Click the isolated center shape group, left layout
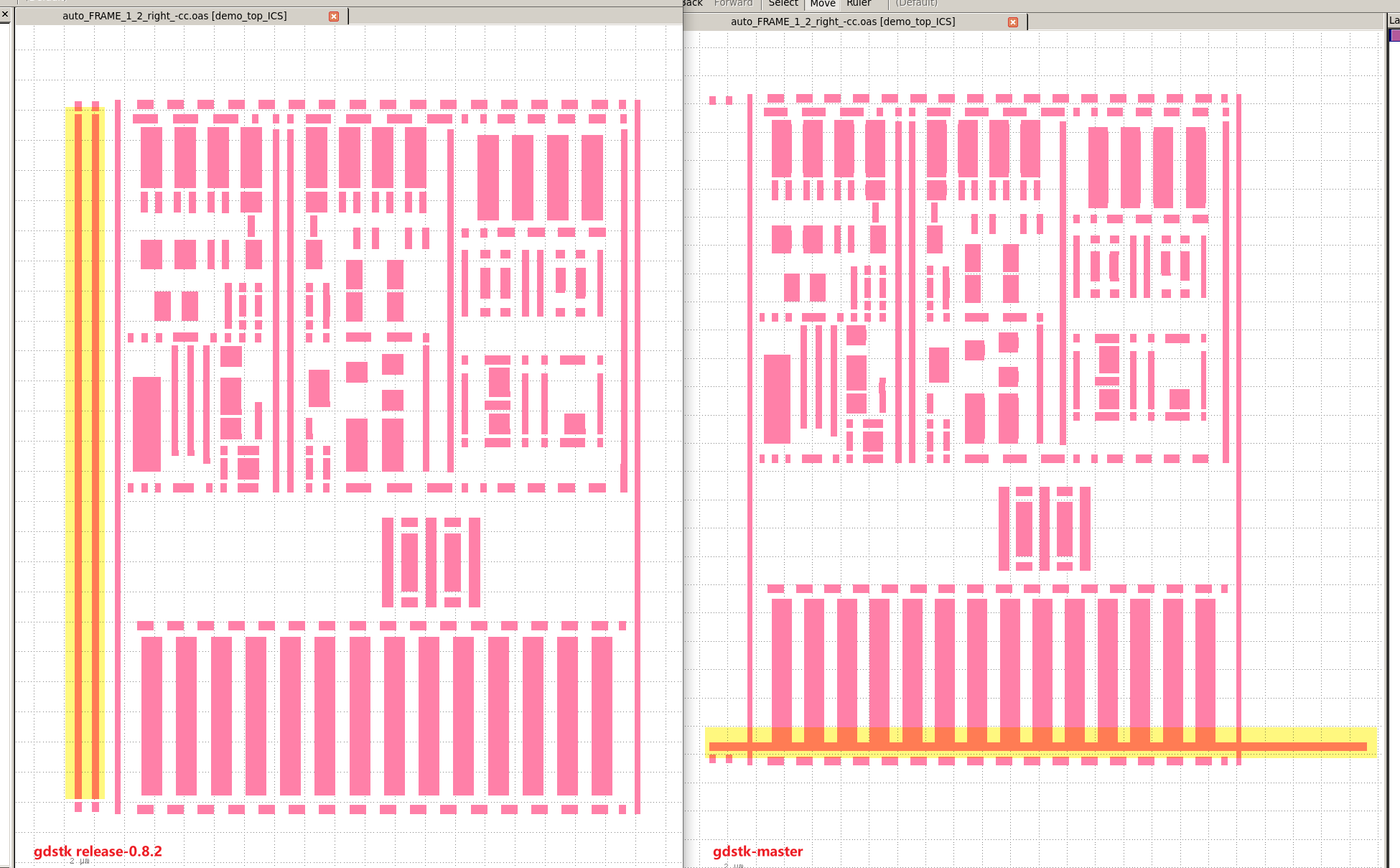Image resolution: width=1400 pixels, height=868 pixels. pos(431,562)
